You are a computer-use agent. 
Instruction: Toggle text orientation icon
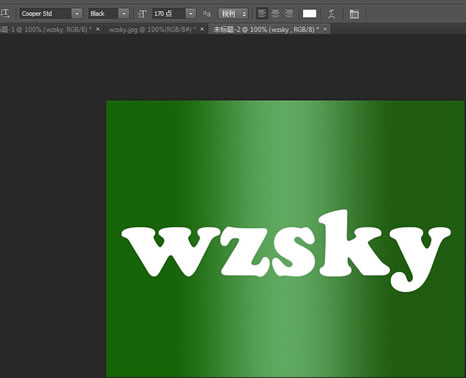point(5,14)
